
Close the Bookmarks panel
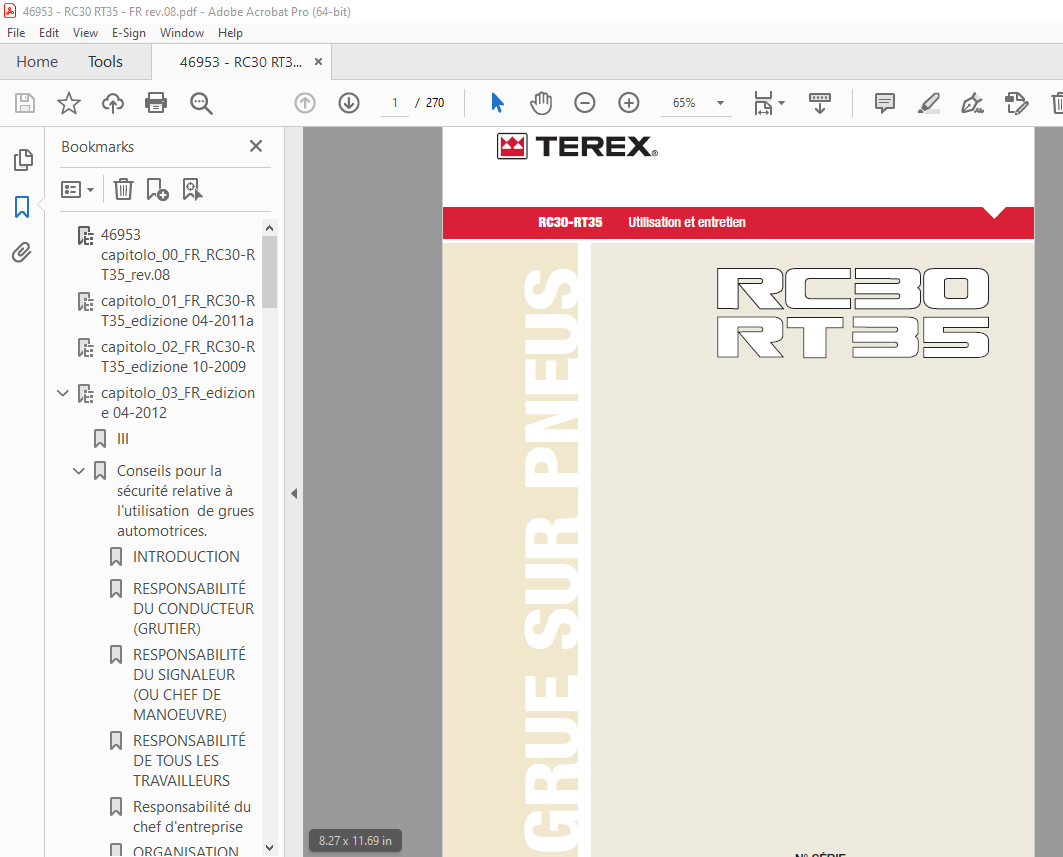pos(256,146)
